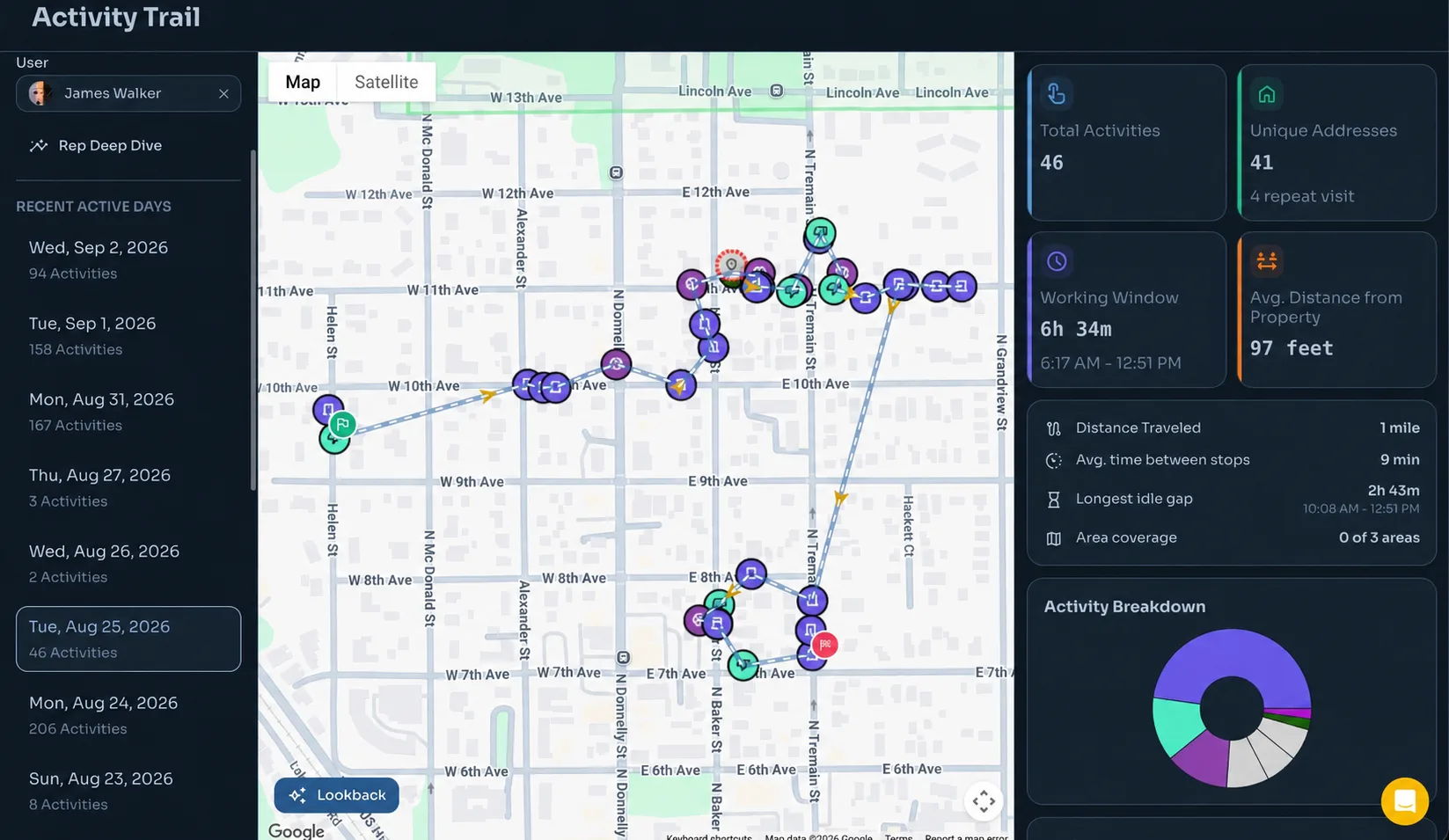Click the Activity Breakdown heading
Viewport: 1449px width, 840px height.
1124,607
